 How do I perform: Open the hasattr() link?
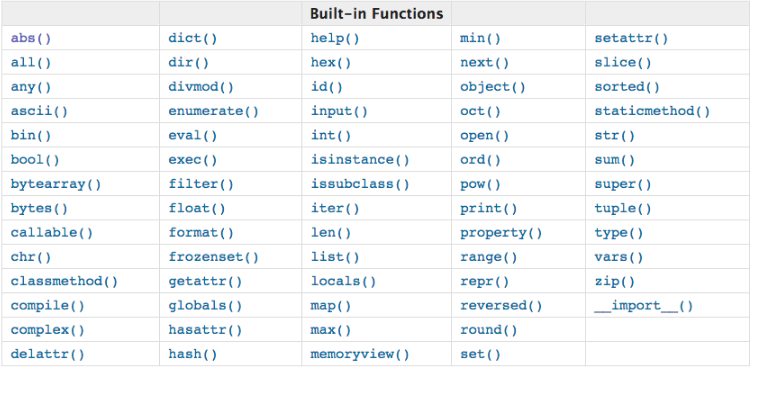tap(205, 330)
